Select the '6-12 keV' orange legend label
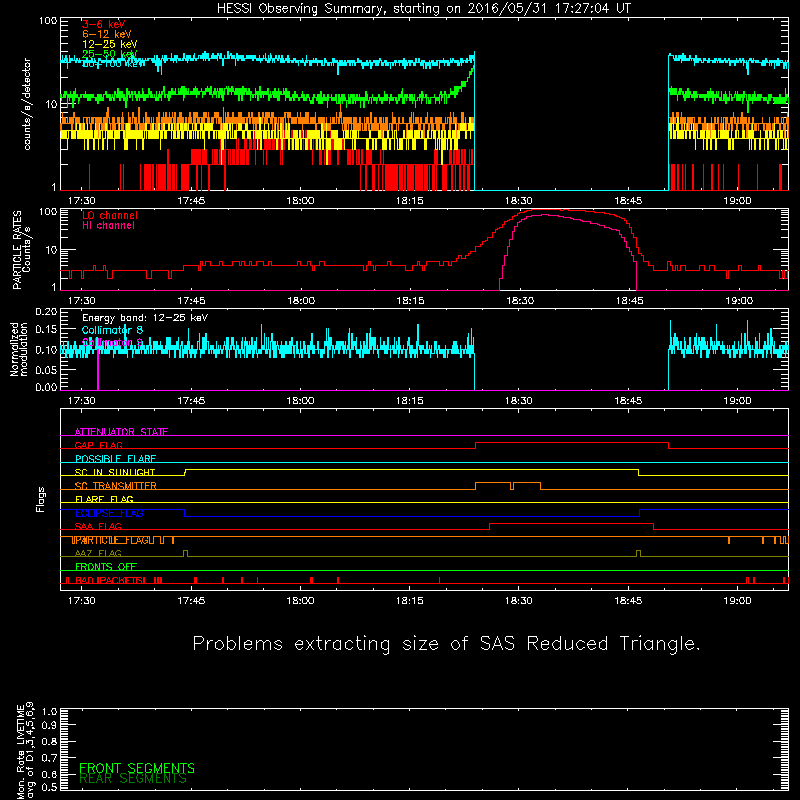This screenshot has width=800, height=800. pos(106,34)
